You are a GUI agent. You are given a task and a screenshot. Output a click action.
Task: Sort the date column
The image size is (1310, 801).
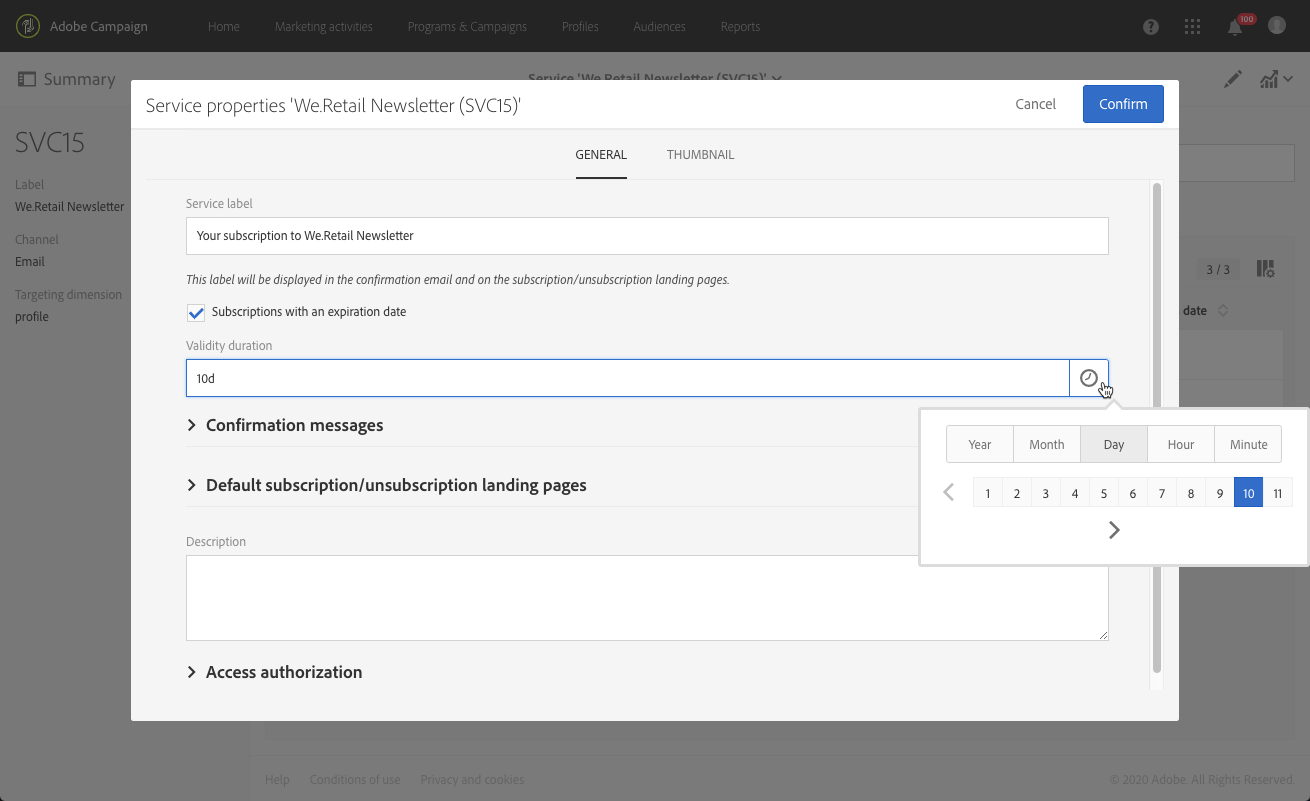(1222, 311)
